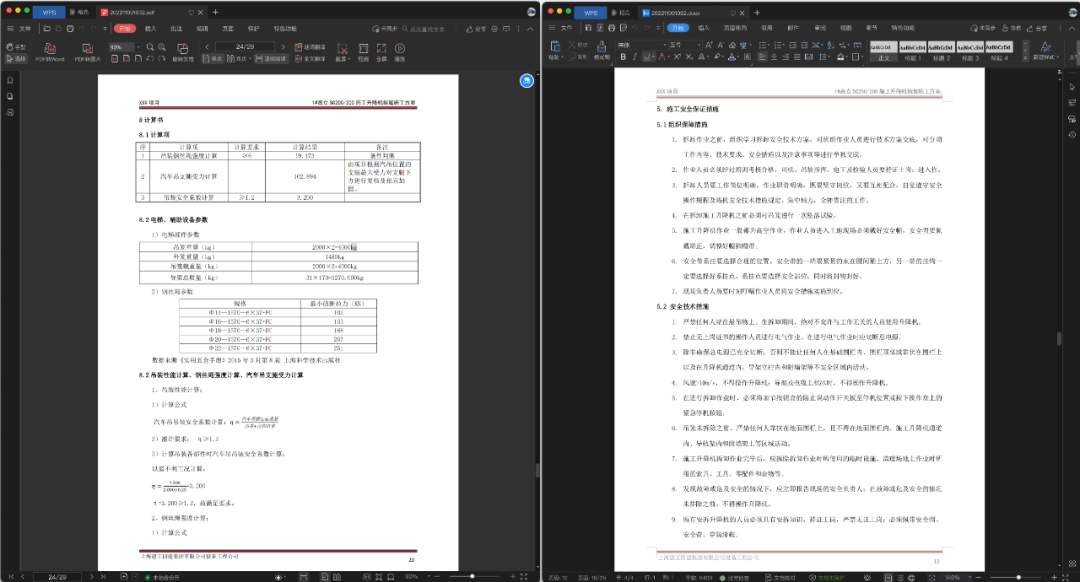1080x582 pixels.
Task: Click the PDF to image convert icon
Action: coord(88,49)
